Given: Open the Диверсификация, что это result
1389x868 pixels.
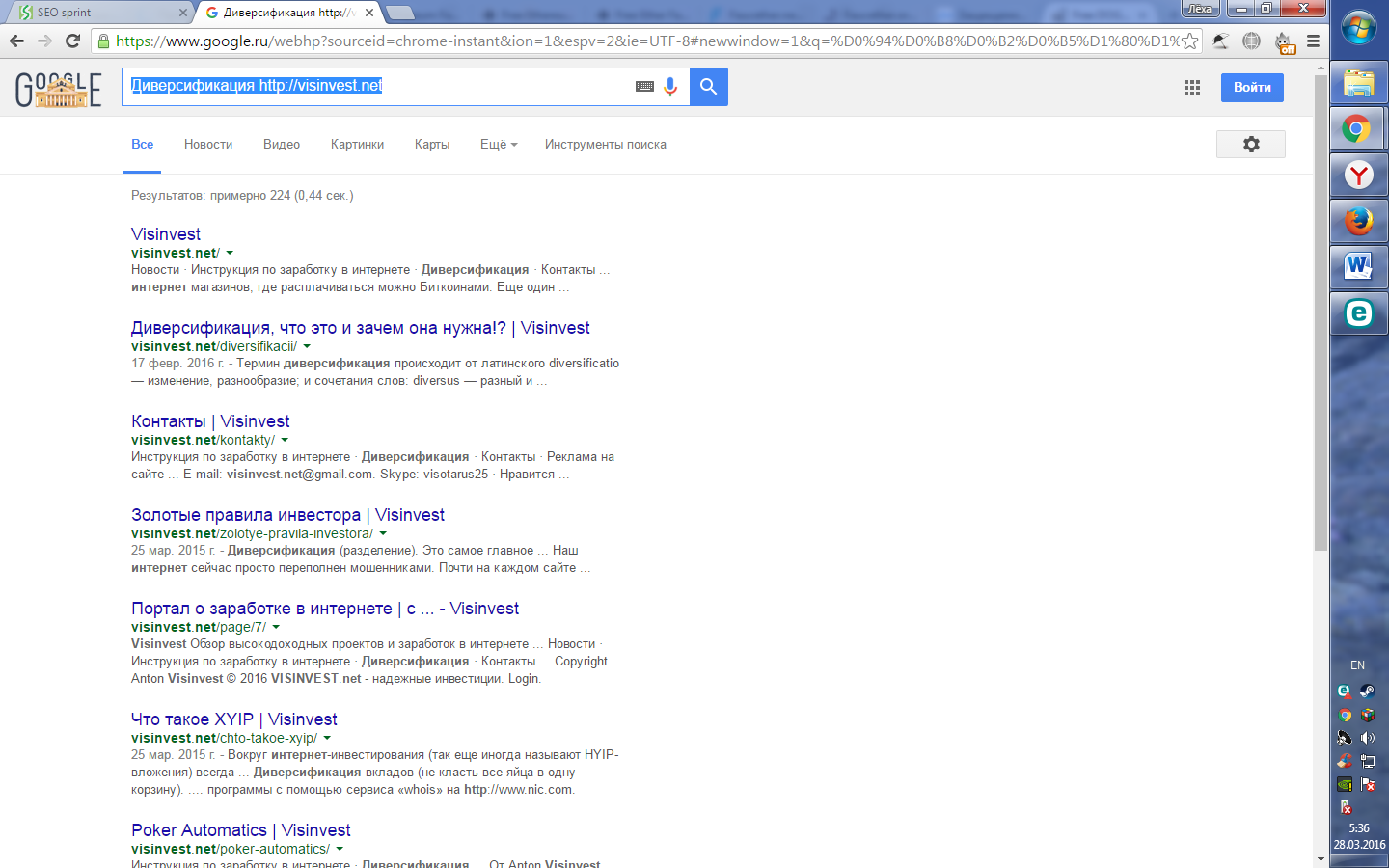Looking at the screenshot, I should 361,328.
